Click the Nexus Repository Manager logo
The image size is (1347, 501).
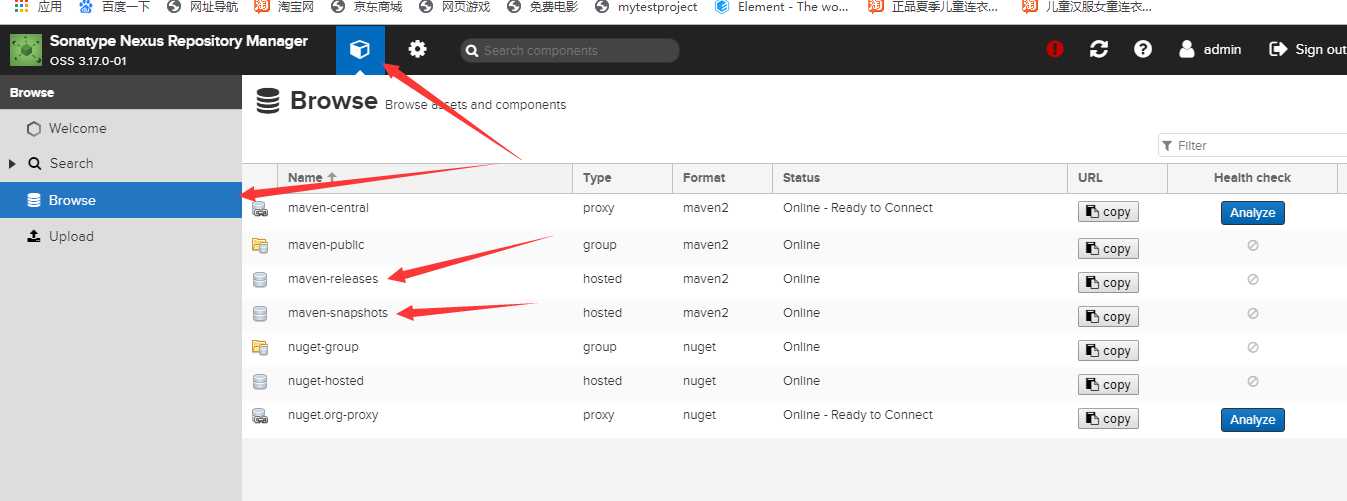click(x=24, y=50)
